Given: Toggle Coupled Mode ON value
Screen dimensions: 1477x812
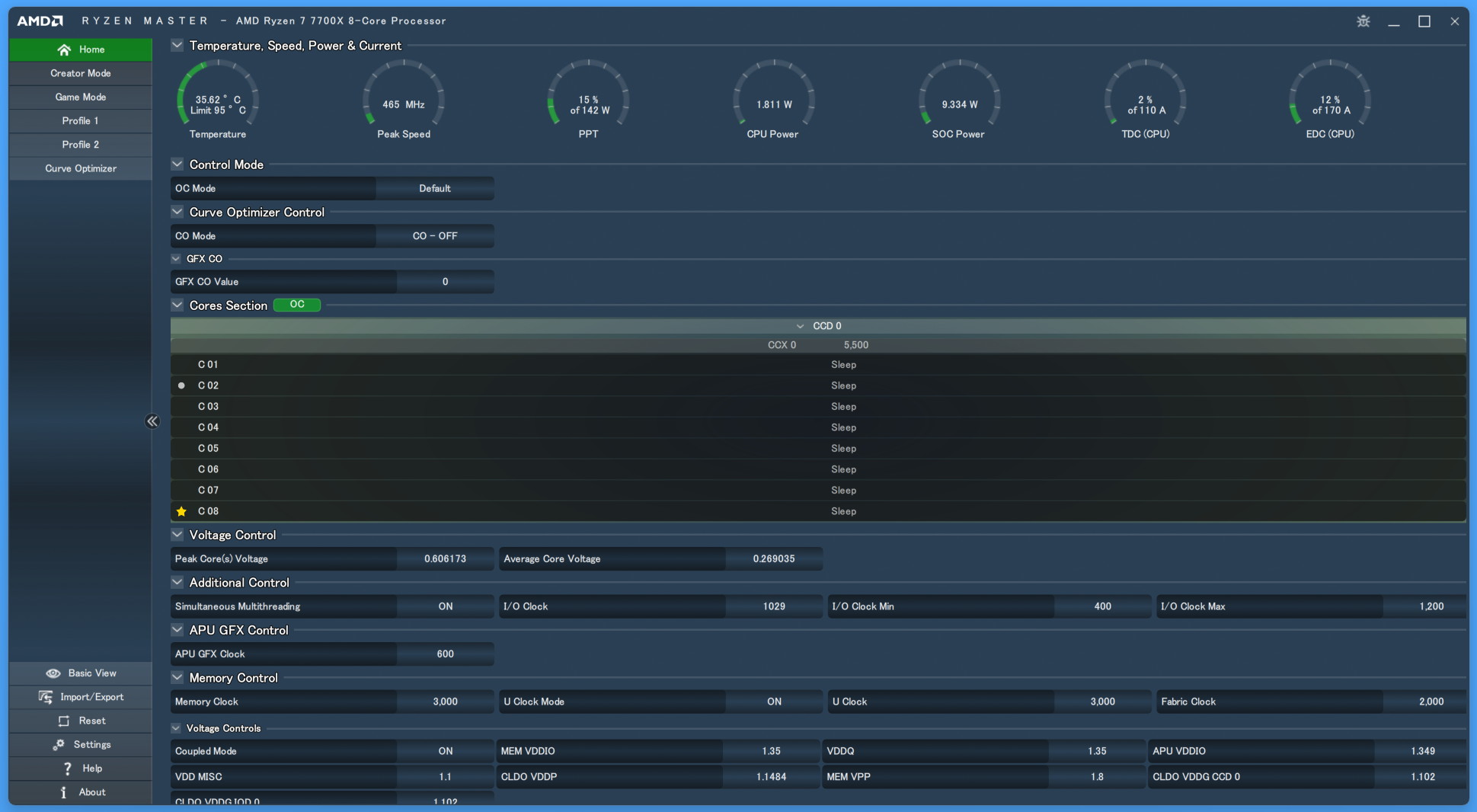Looking at the screenshot, I should (446, 751).
